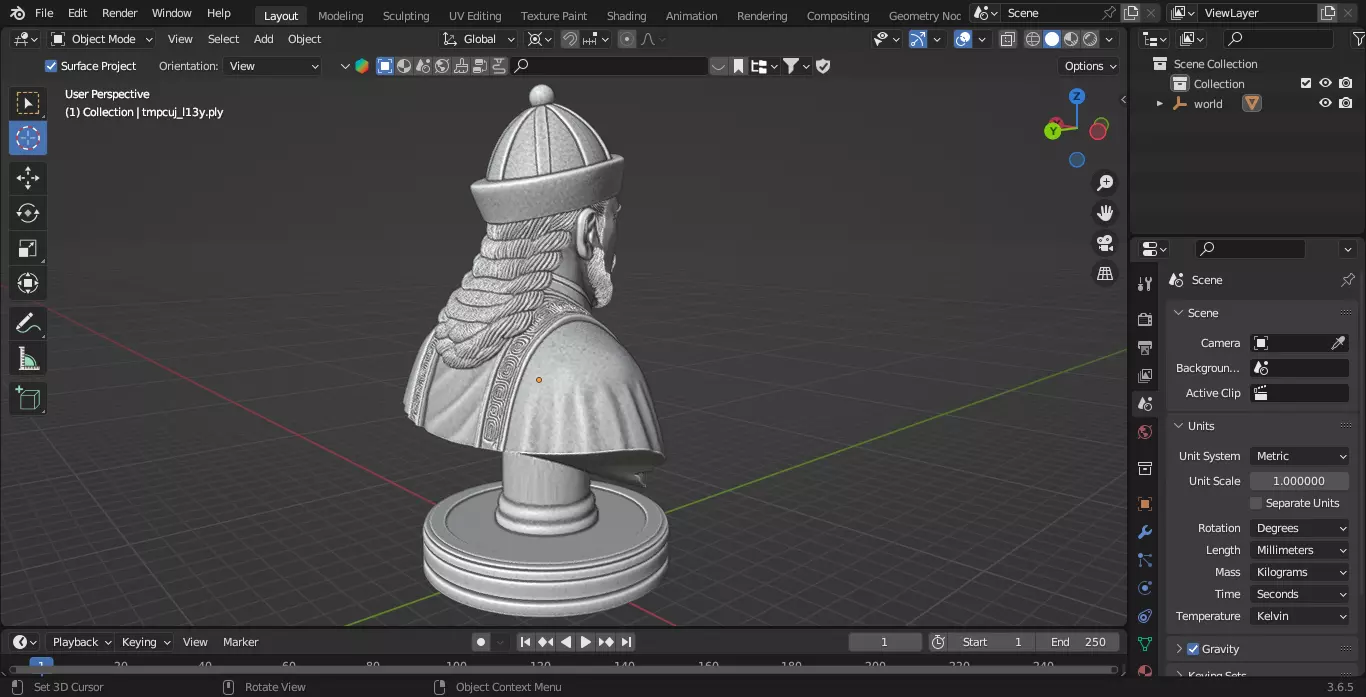Disable Collection in renders
The height and width of the screenshot is (697, 1366).
pos(1346,84)
